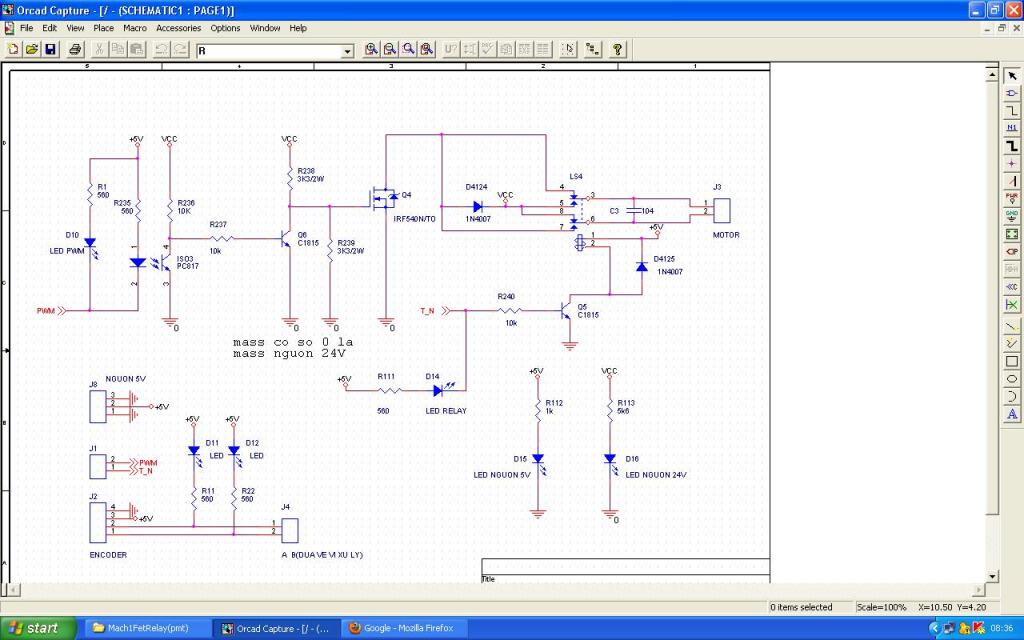Click the LED NGUON 24V label
The image size is (1024, 640).
coord(656,475)
